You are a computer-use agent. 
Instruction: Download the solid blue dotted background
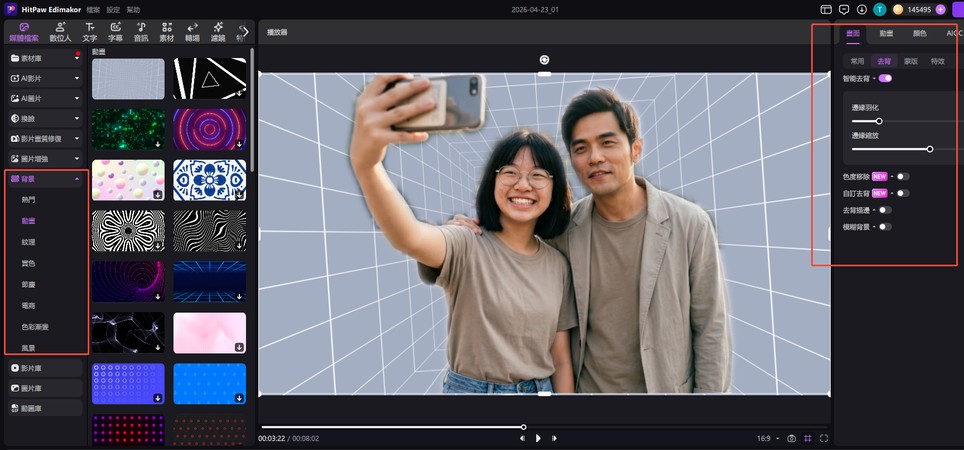tap(239, 398)
